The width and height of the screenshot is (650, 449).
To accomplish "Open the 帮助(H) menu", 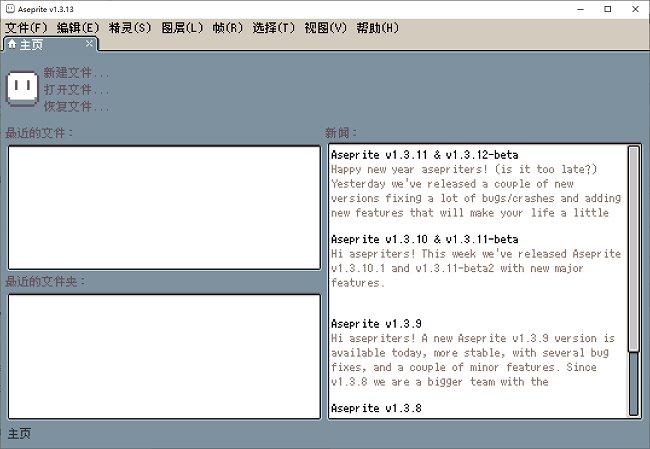I will [377, 27].
